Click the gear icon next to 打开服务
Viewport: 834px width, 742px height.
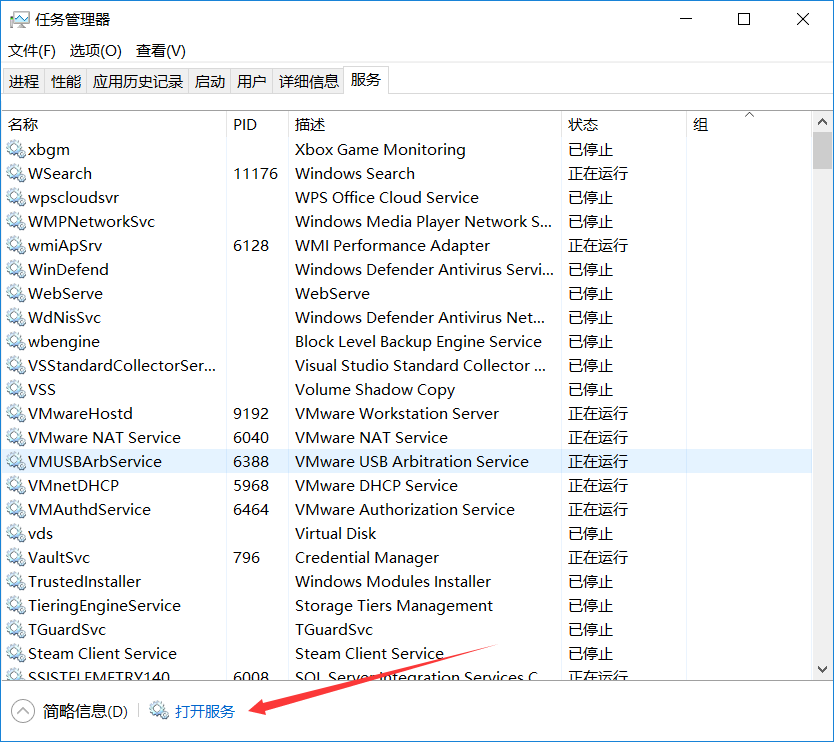159,711
